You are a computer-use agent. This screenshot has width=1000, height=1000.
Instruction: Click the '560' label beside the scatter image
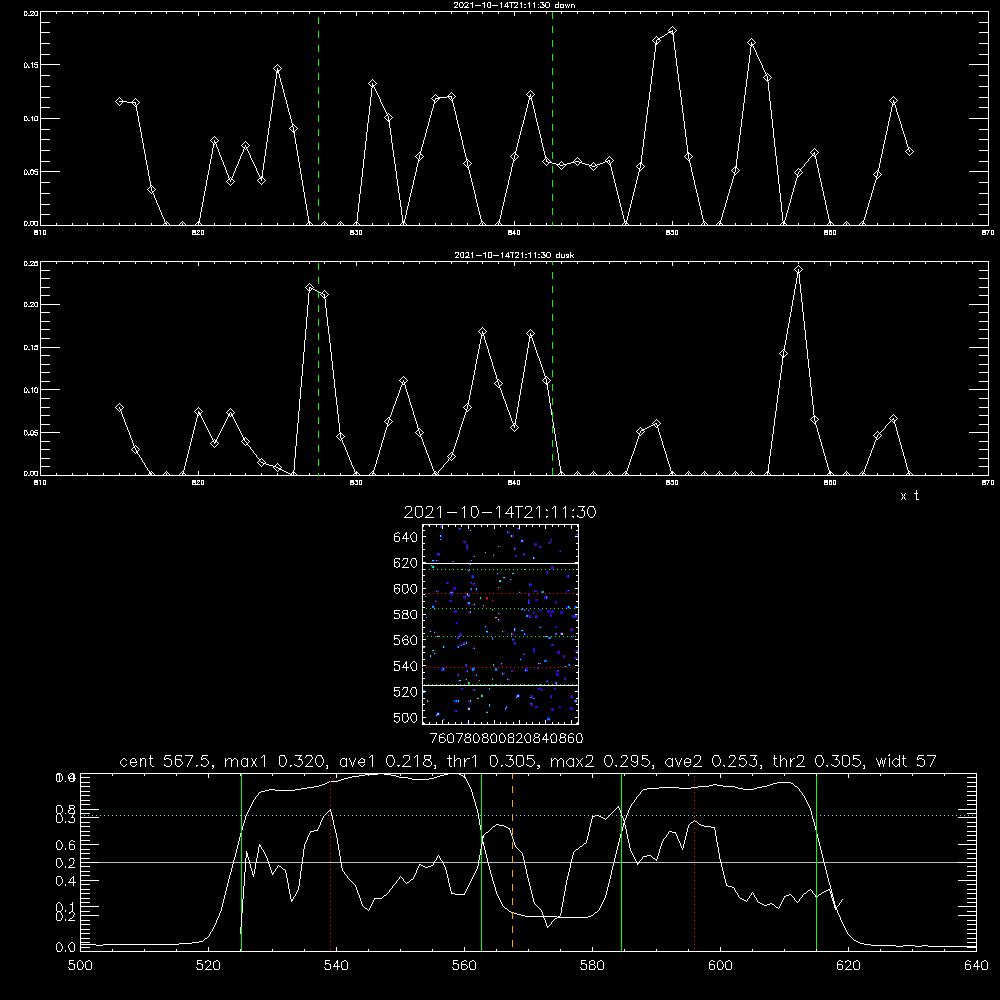[x=406, y=640]
